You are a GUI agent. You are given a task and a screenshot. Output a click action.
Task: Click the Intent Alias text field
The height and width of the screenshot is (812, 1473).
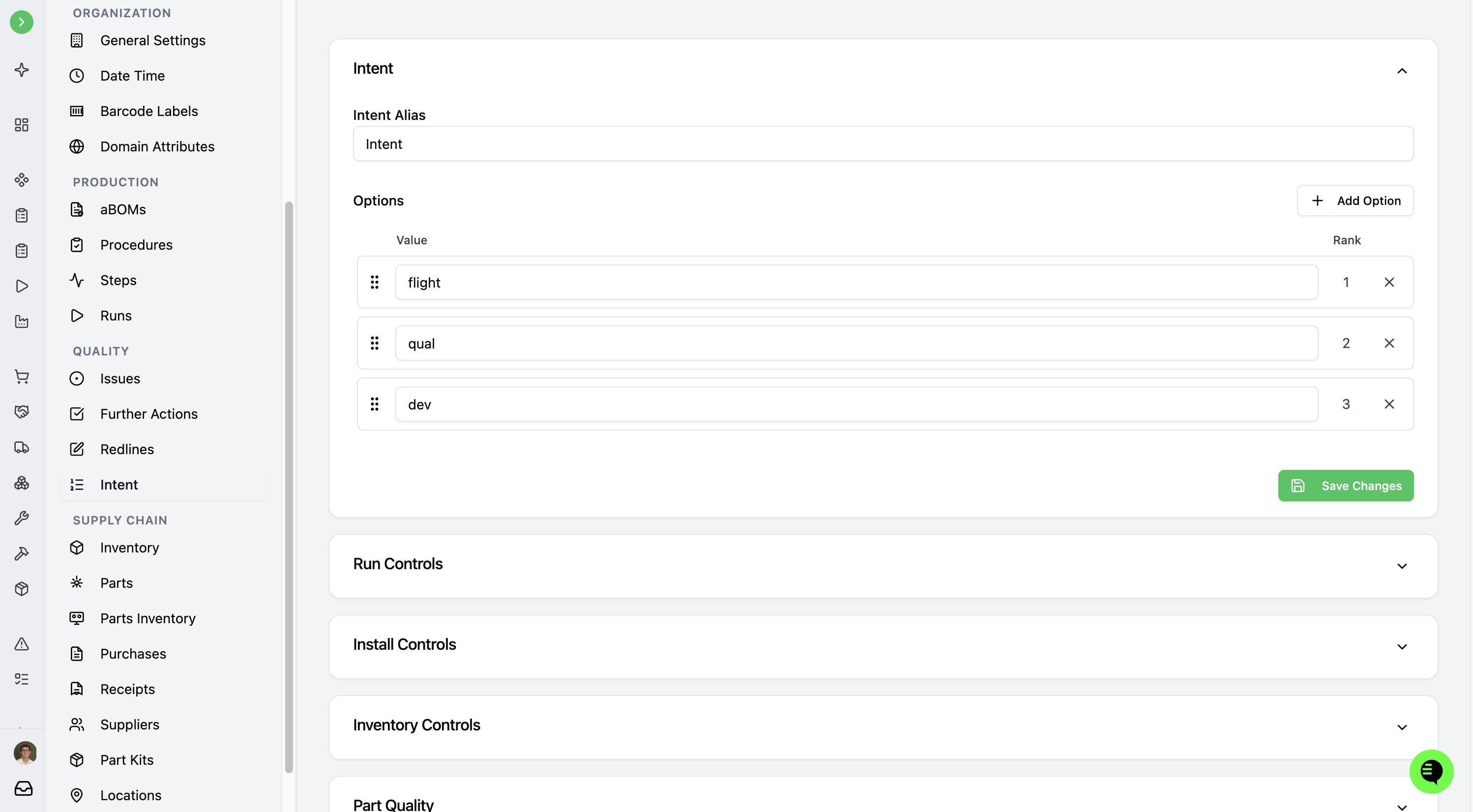pos(883,144)
